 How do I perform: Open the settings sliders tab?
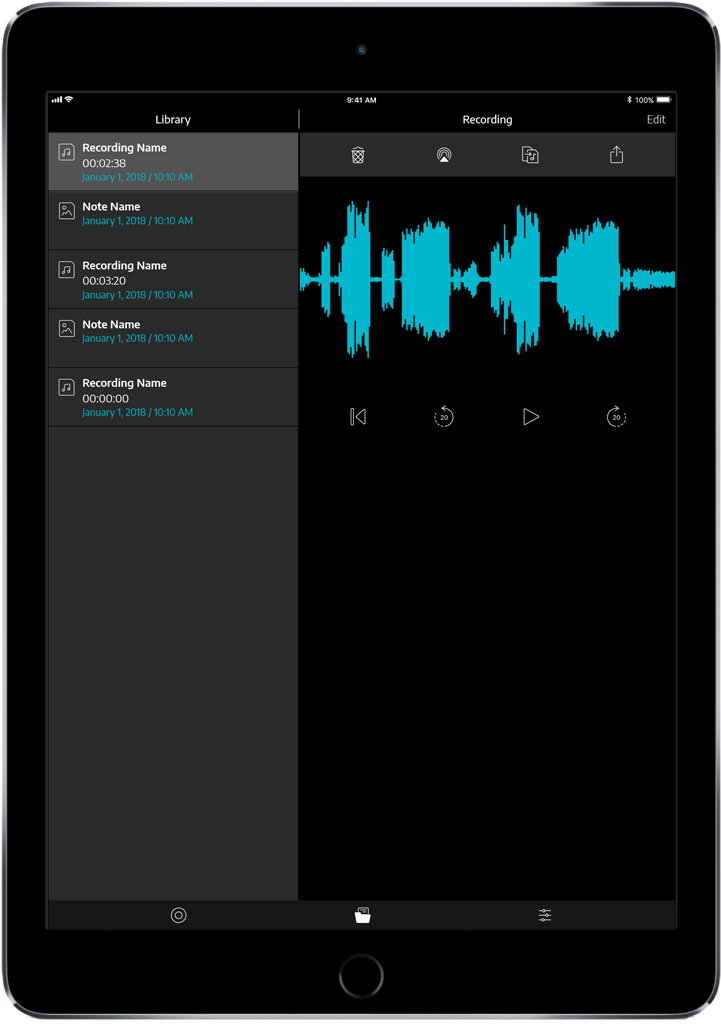[545, 915]
